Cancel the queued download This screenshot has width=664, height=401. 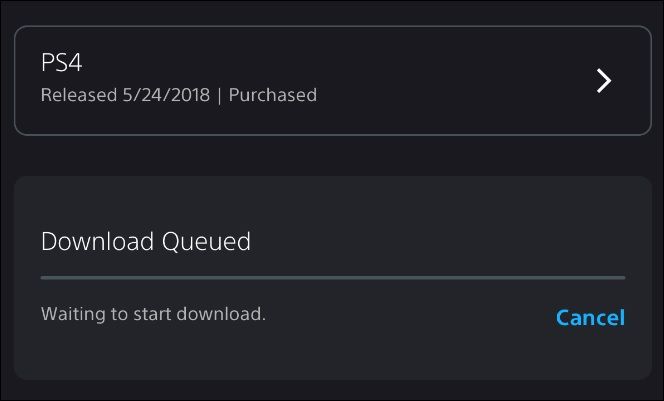590,317
